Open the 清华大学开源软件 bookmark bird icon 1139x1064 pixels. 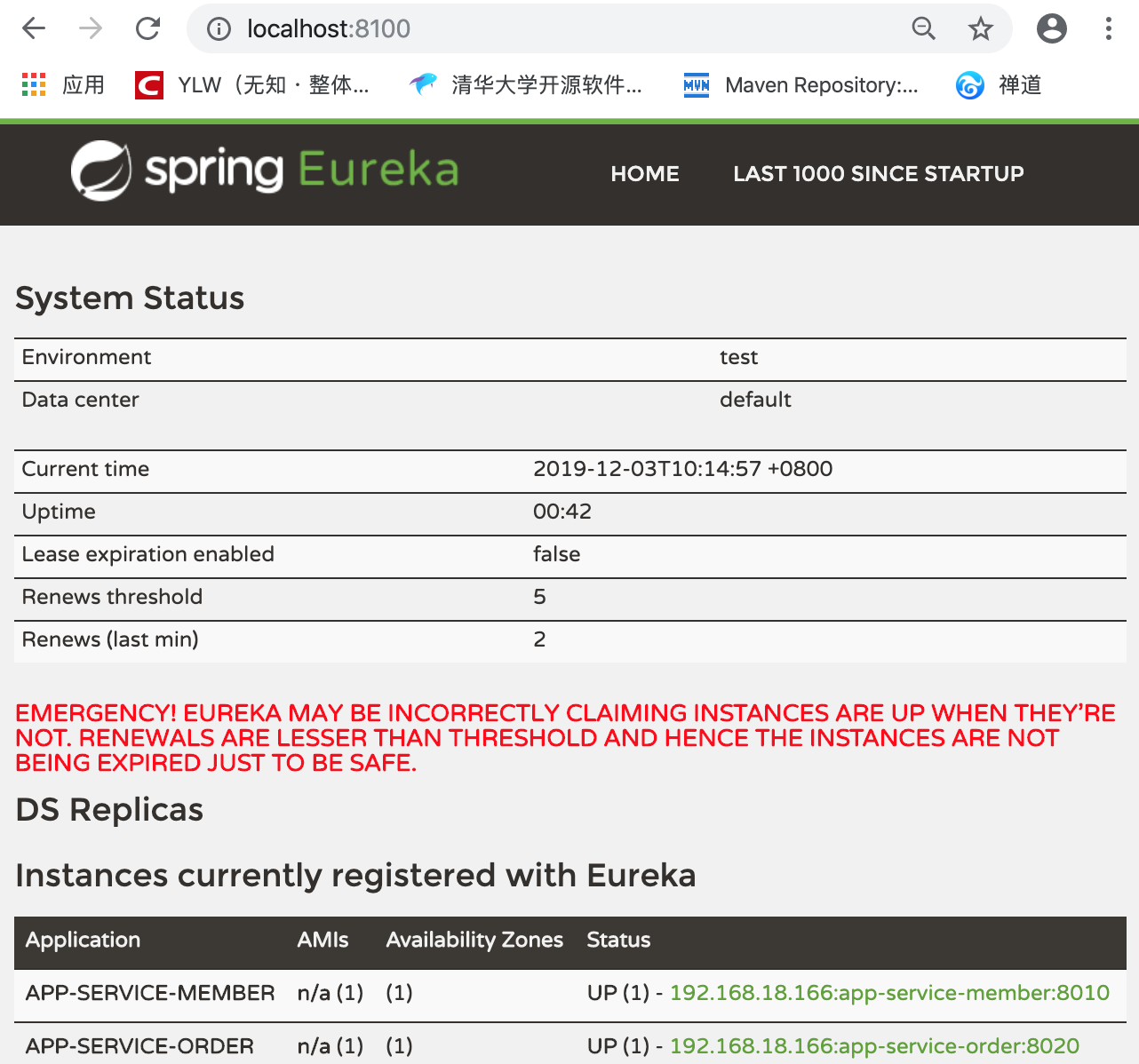click(x=423, y=84)
